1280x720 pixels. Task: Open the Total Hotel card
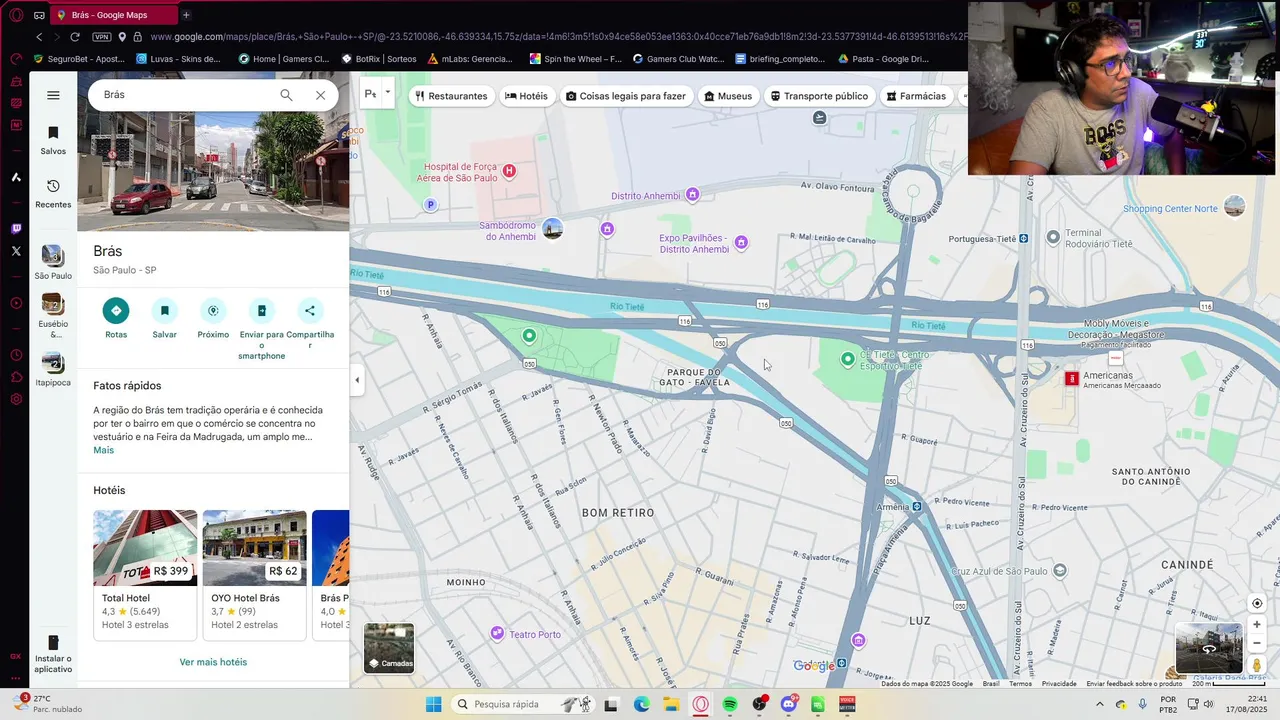(x=145, y=575)
